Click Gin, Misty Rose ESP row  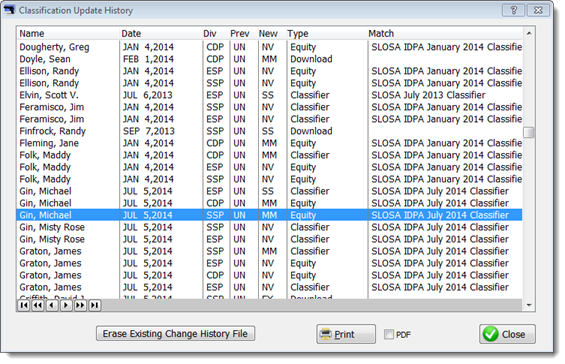point(270,239)
